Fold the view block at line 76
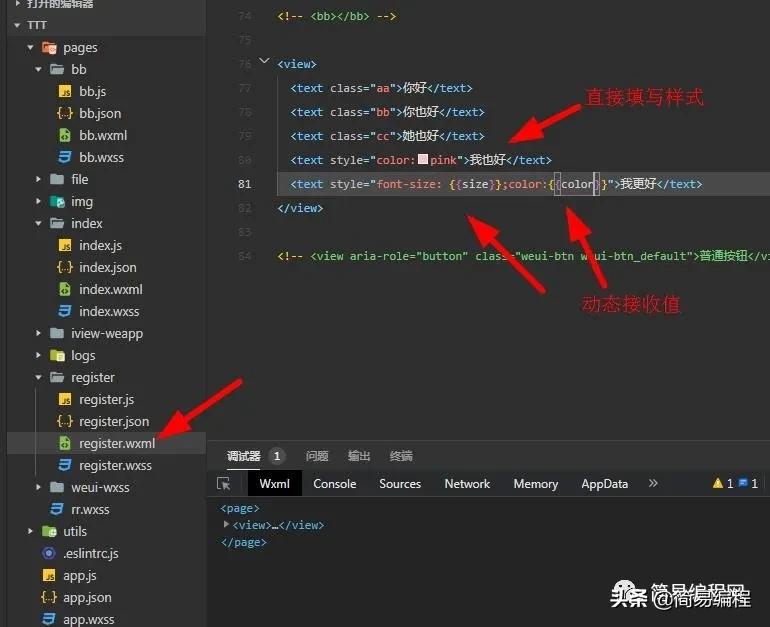The image size is (770, 627). (x=264, y=61)
